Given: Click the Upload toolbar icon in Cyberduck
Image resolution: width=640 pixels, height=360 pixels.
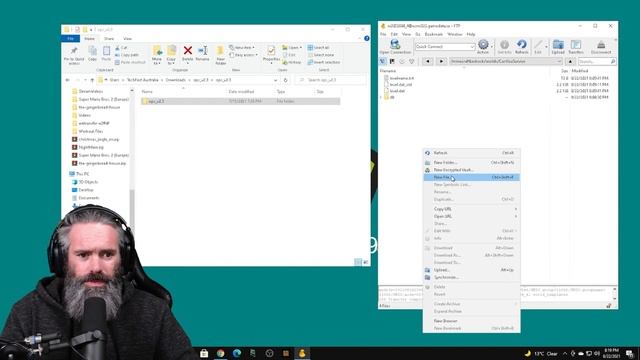Looking at the screenshot, I should [558, 47].
